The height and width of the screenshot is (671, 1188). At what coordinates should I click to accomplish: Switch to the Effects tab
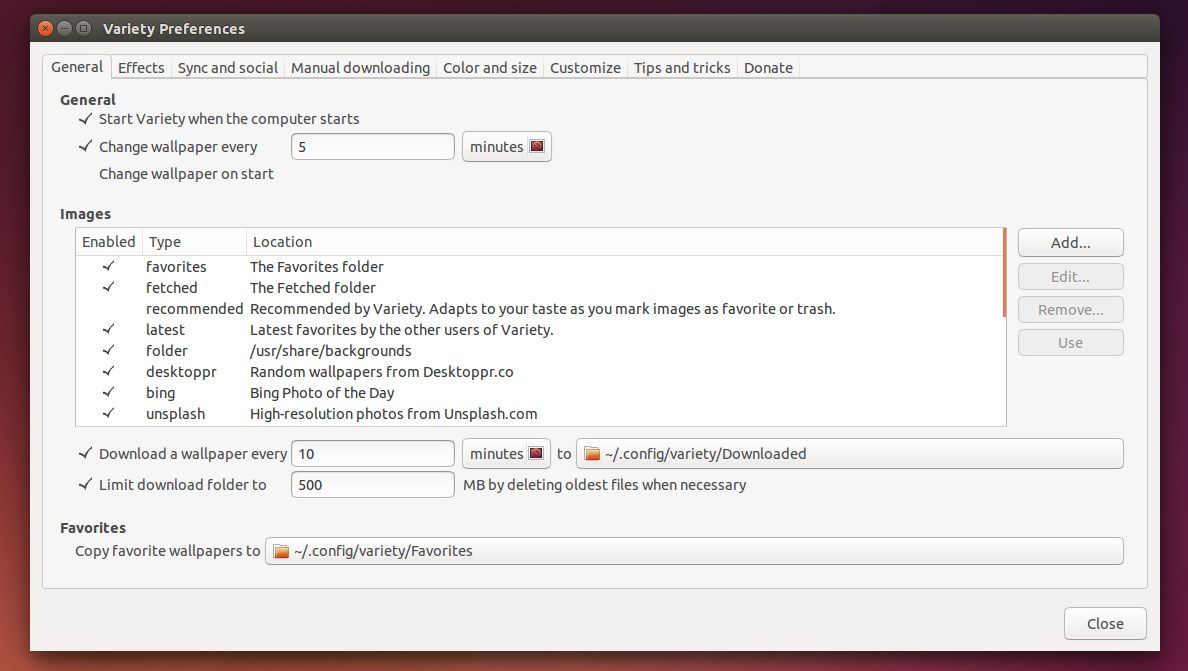point(141,68)
